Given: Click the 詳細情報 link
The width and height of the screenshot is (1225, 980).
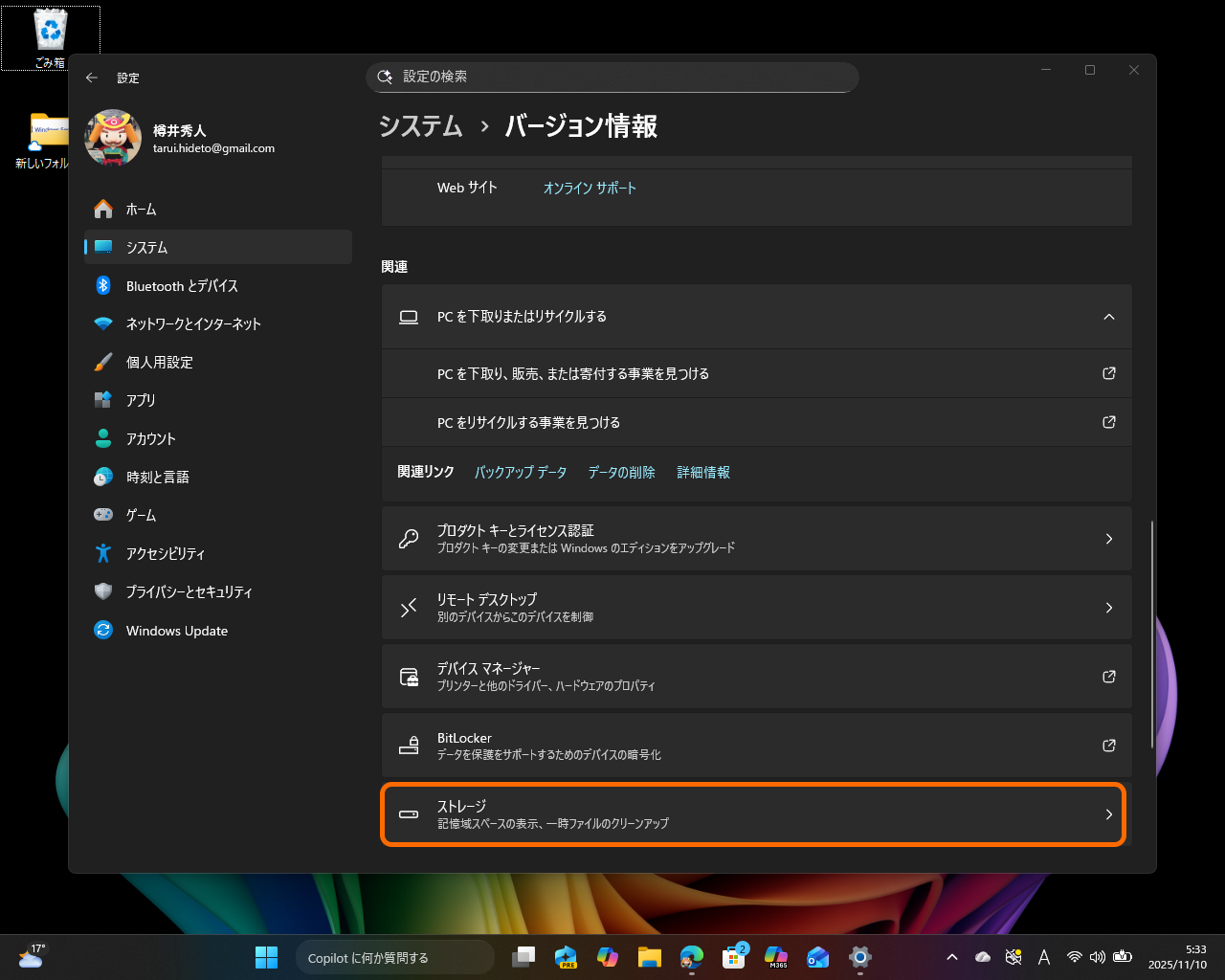Looking at the screenshot, I should (x=703, y=473).
